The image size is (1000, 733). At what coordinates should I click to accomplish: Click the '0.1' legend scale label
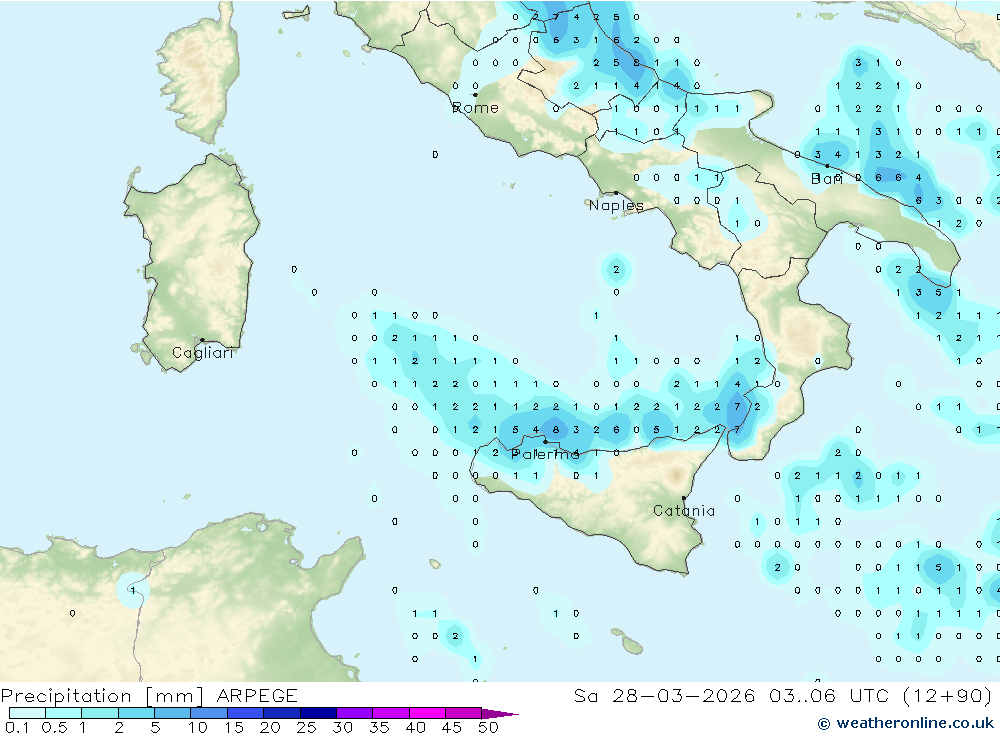(x=17, y=727)
